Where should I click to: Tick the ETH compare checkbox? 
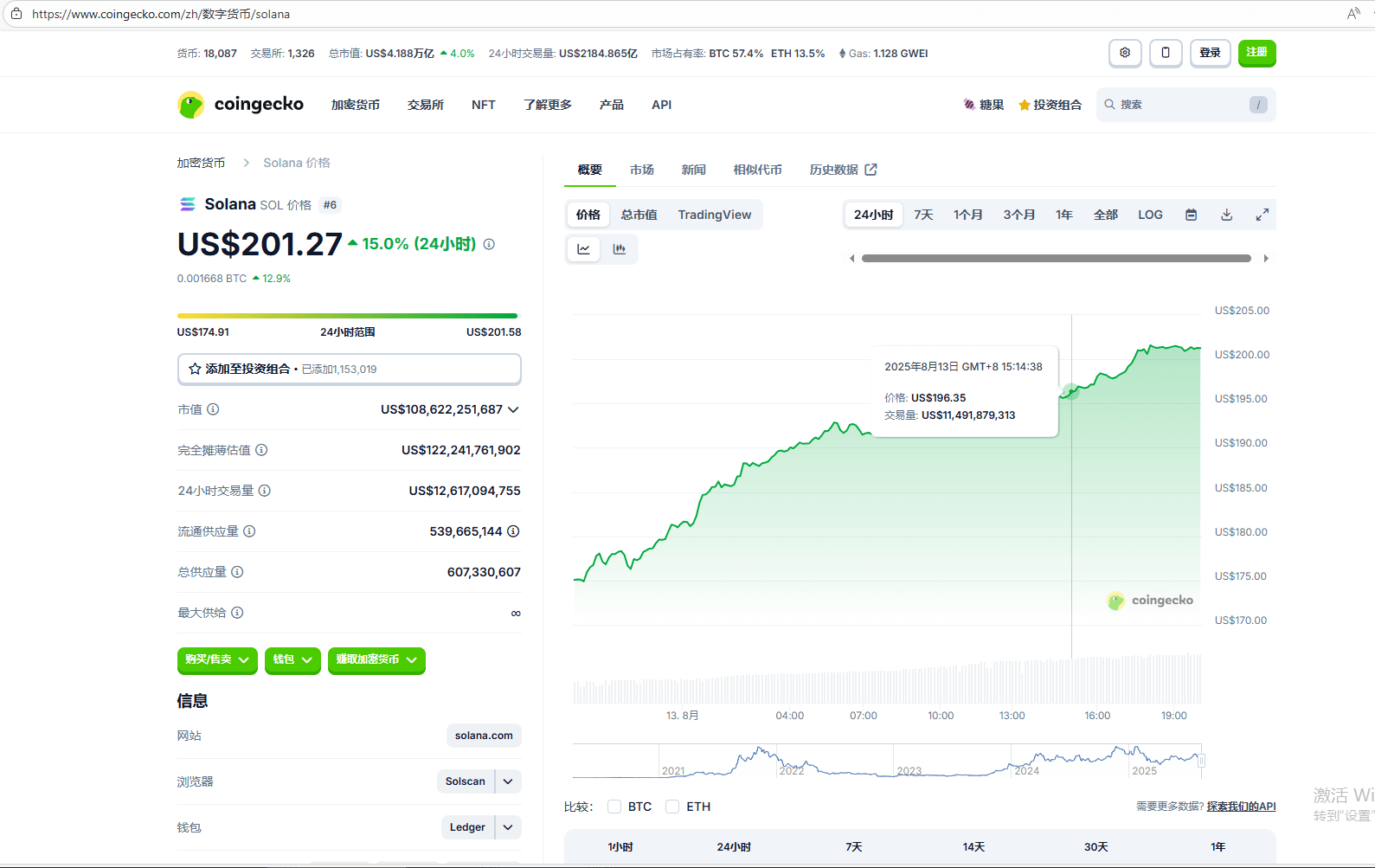tap(672, 807)
